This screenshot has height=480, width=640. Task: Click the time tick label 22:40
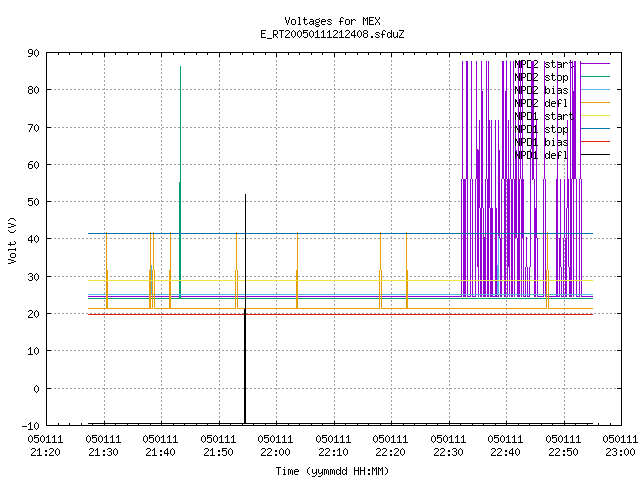point(506,453)
